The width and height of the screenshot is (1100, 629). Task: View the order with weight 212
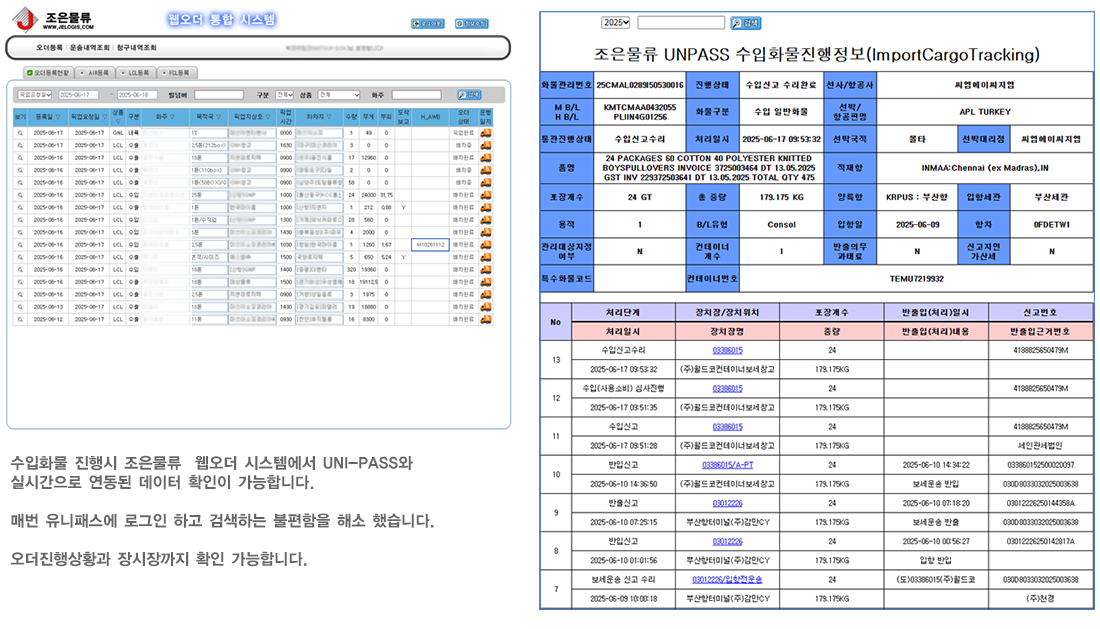[x=20, y=208]
